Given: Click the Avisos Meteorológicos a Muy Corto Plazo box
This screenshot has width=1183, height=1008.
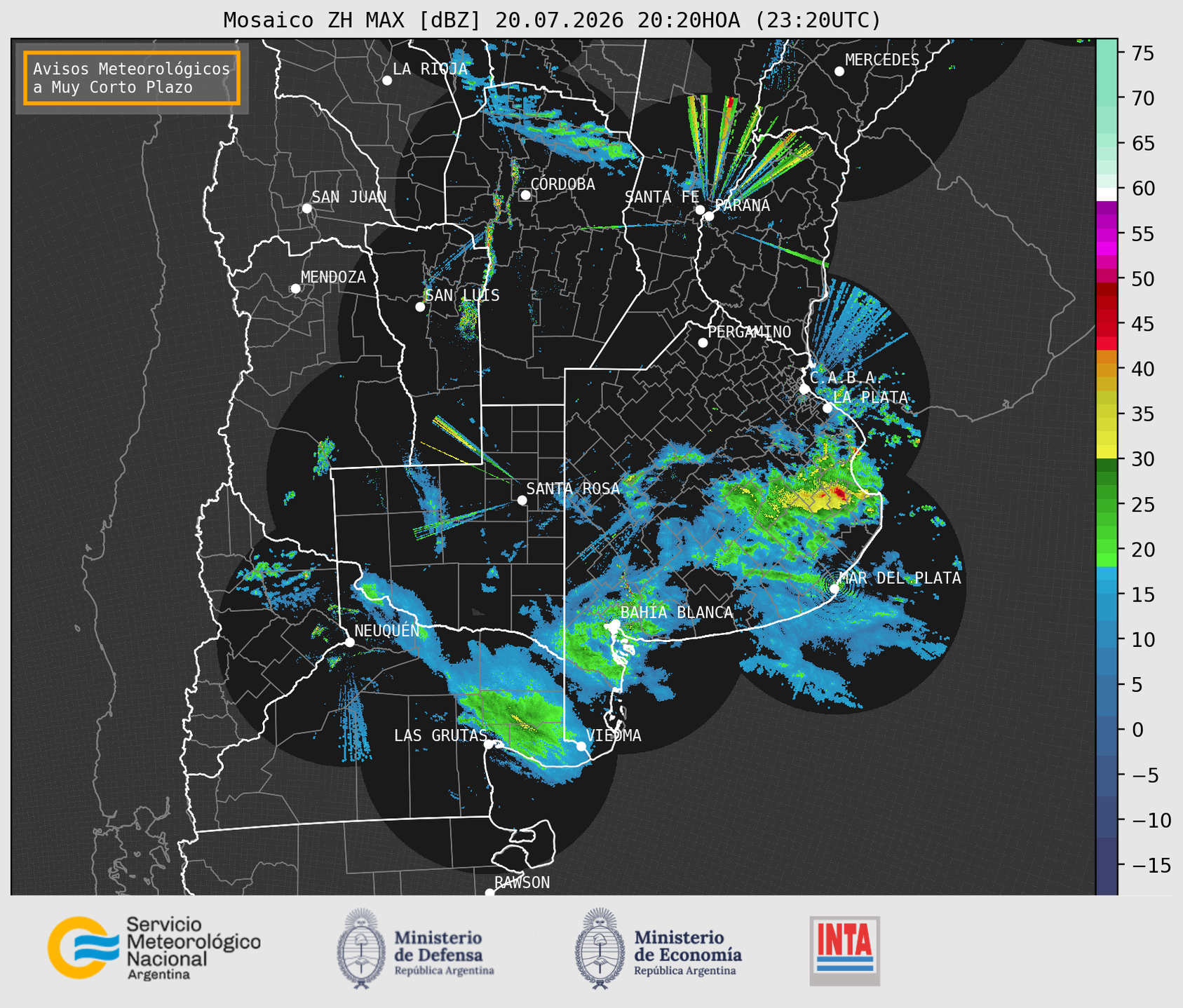Looking at the screenshot, I should pyautogui.click(x=132, y=78).
